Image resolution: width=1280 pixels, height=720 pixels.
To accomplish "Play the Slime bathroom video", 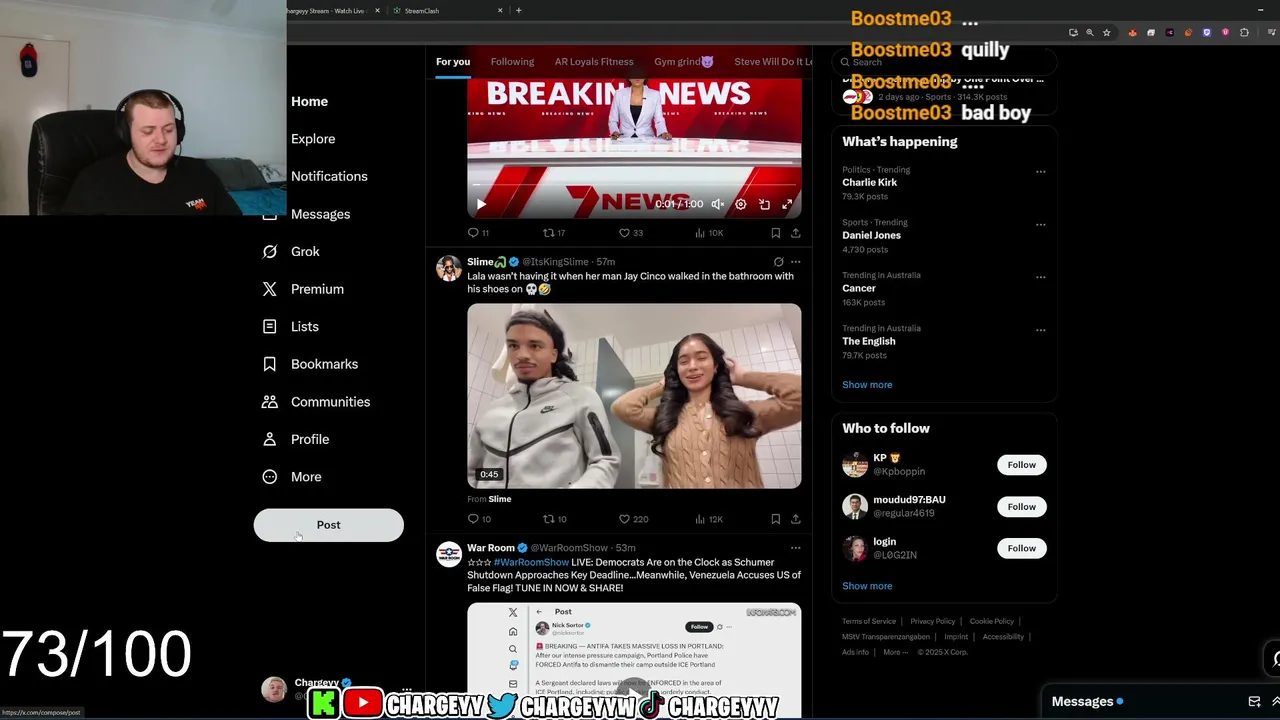I will click(634, 396).
